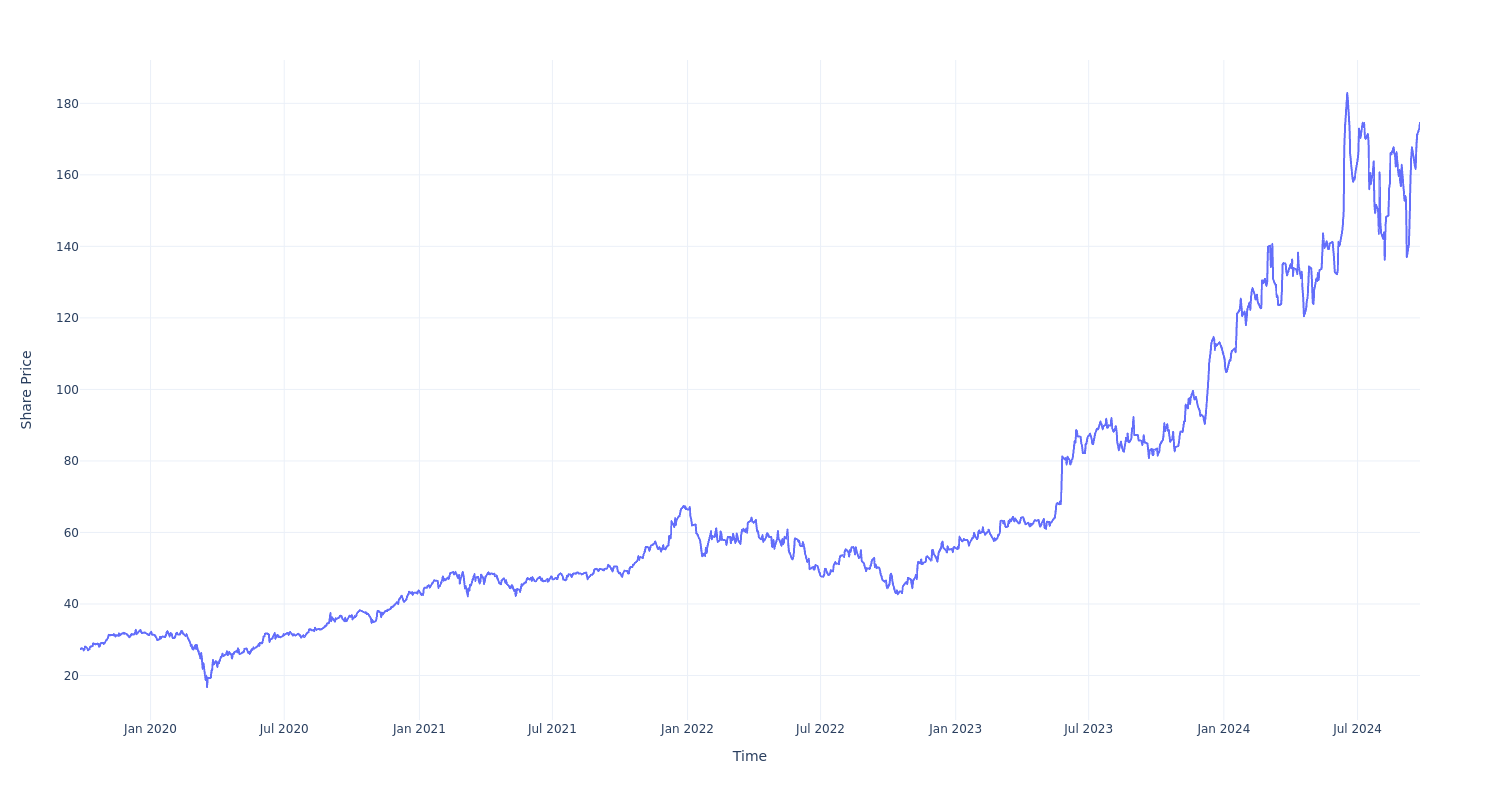Image resolution: width=1500 pixels, height=800 pixels.
Task: Select the 'Jan 2024' x-axis label
Action: click(1223, 729)
